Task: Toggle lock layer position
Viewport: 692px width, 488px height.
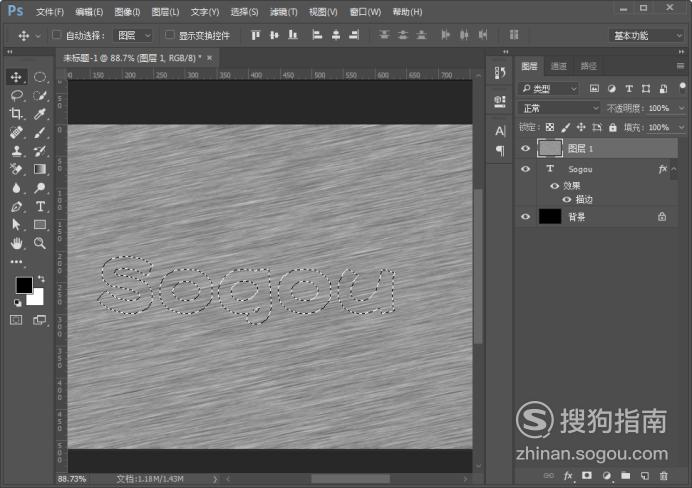Action: [x=581, y=128]
